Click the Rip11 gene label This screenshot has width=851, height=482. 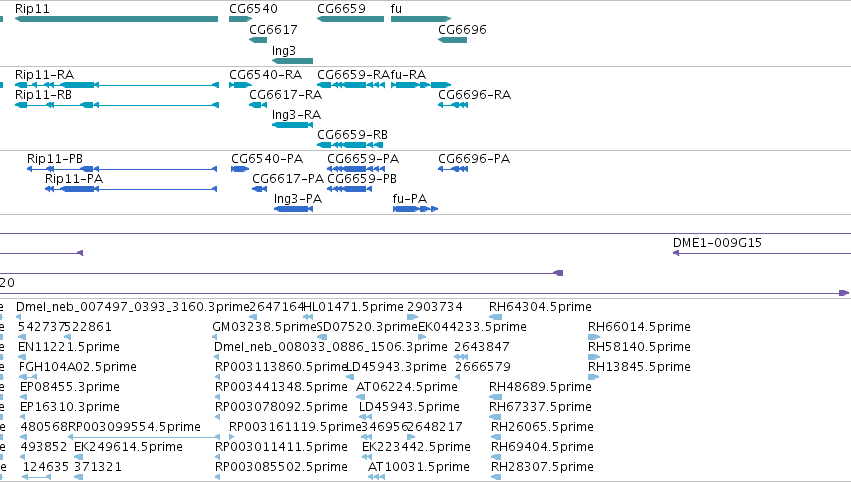(32, 9)
